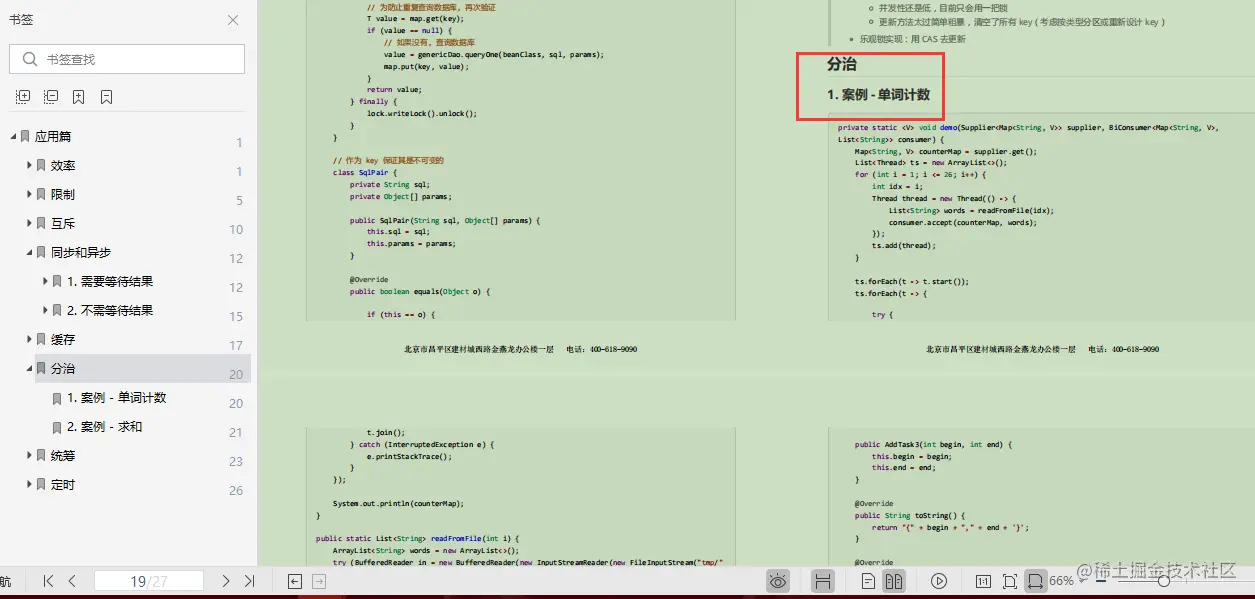Viewport: 1255px width, 599px height.
Task: Click the 1. 案例 - 单词计数 document heading
Action: (x=879, y=94)
